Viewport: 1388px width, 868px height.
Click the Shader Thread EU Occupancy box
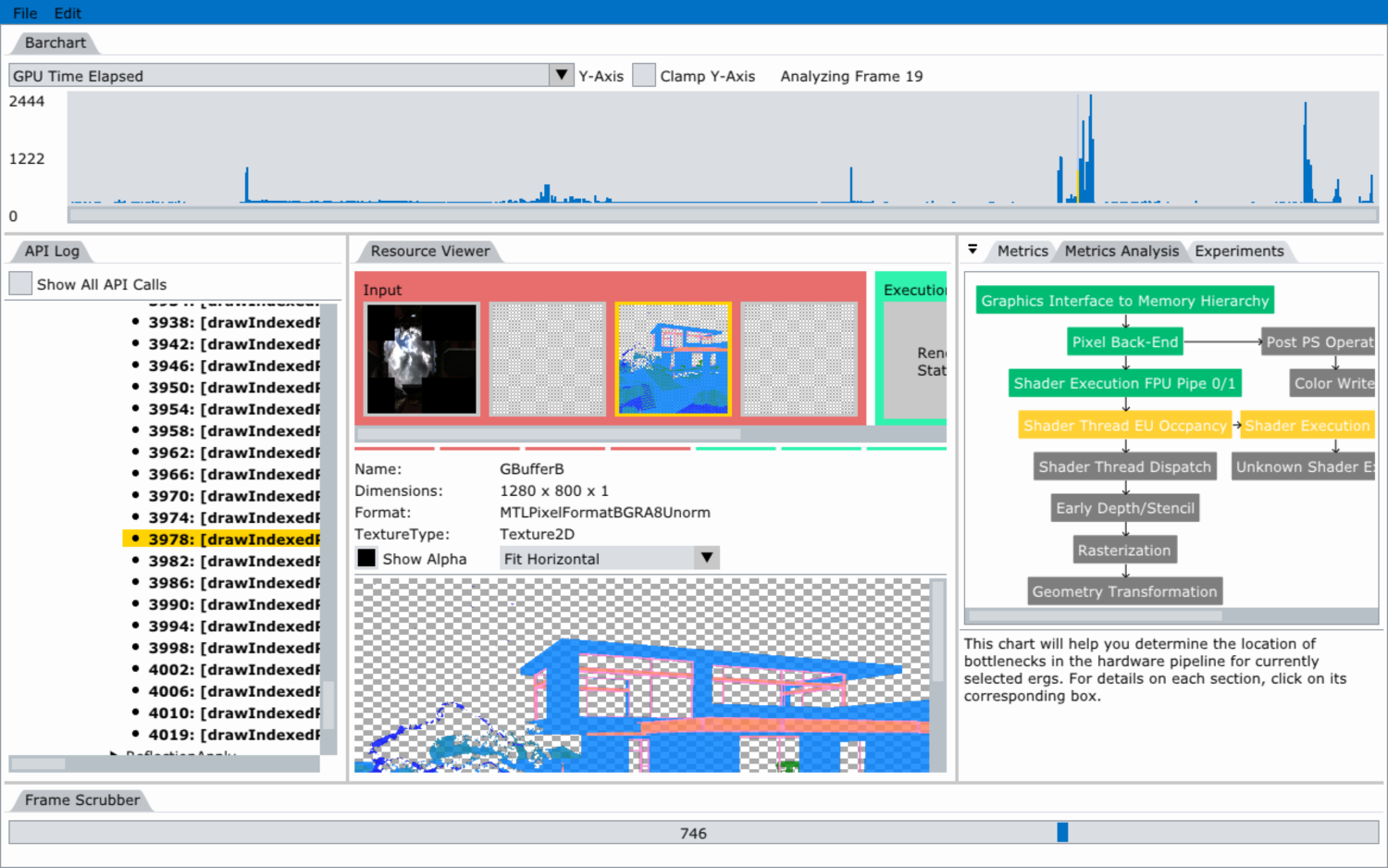pos(1124,426)
